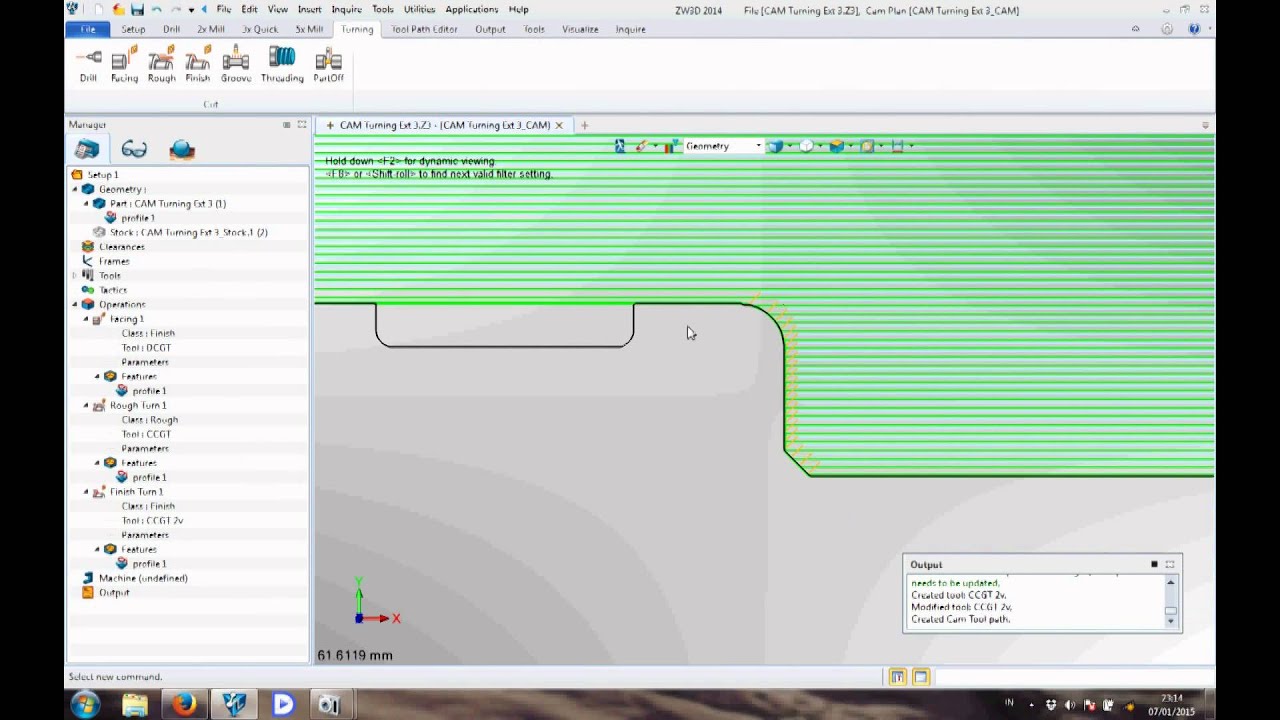Open the Utilities menu

point(419,10)
